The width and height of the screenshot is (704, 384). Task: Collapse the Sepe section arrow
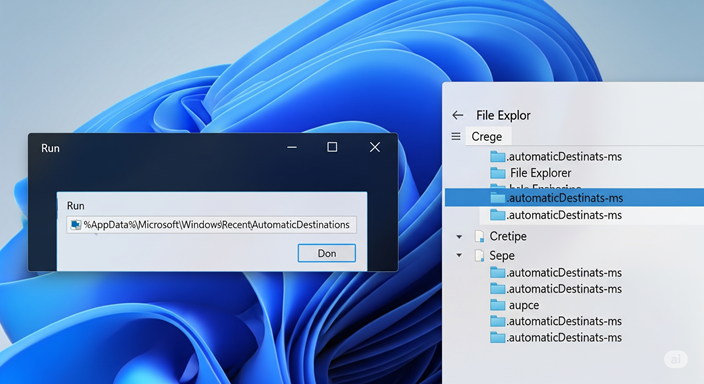tap(459, 256)
